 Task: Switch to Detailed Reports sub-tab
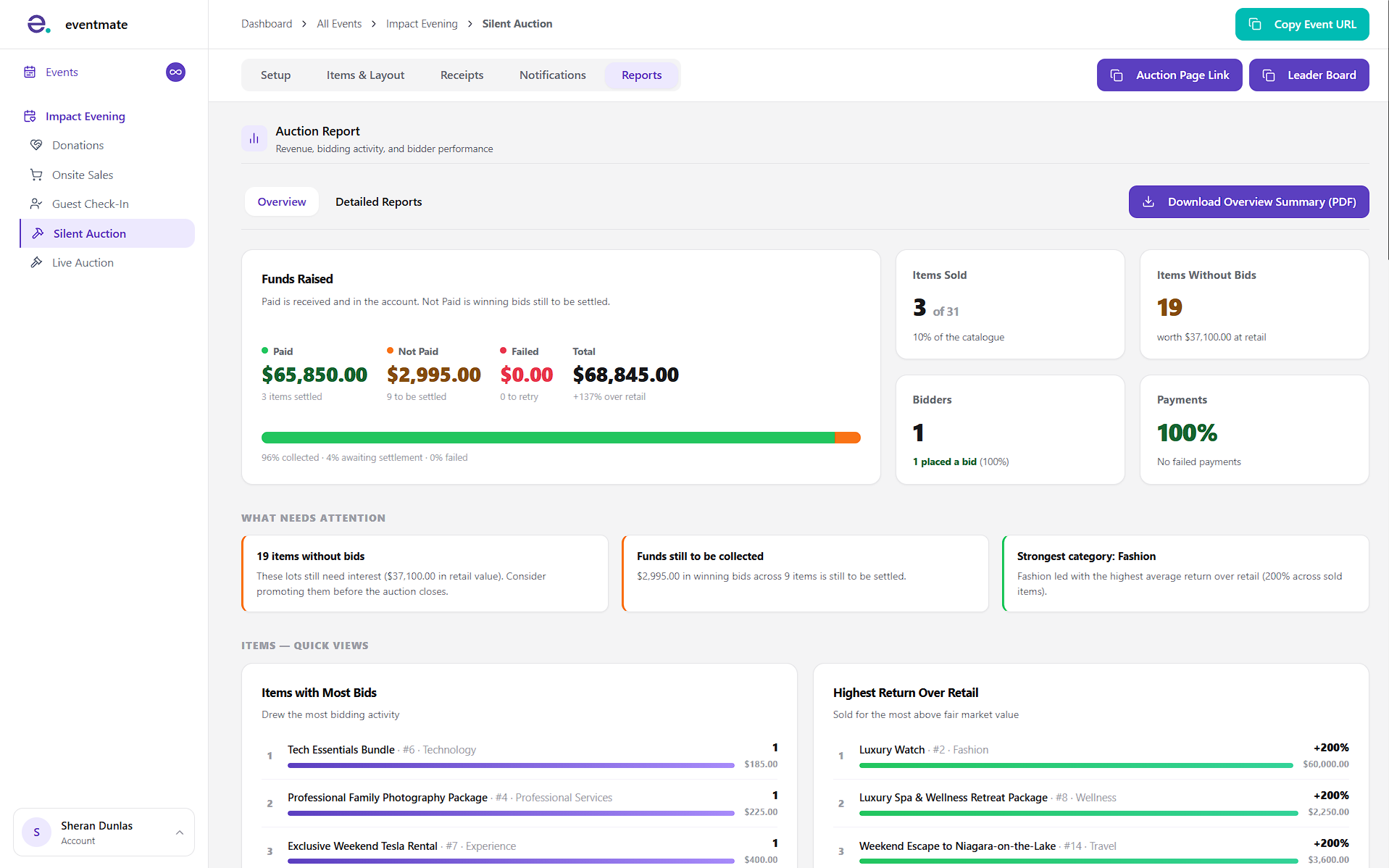378,201
